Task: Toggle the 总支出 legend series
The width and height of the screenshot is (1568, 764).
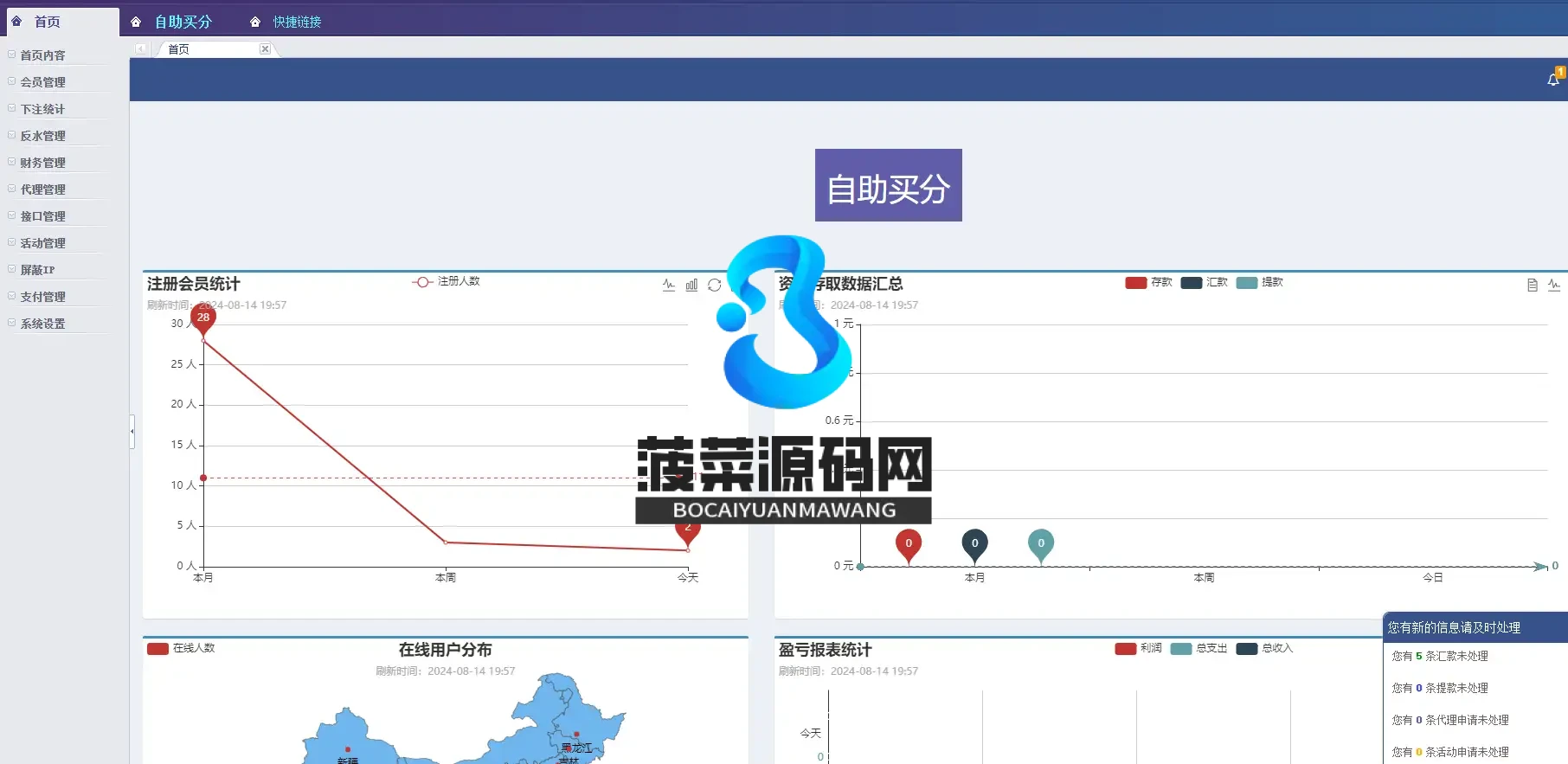Action: coord(1199,648)
